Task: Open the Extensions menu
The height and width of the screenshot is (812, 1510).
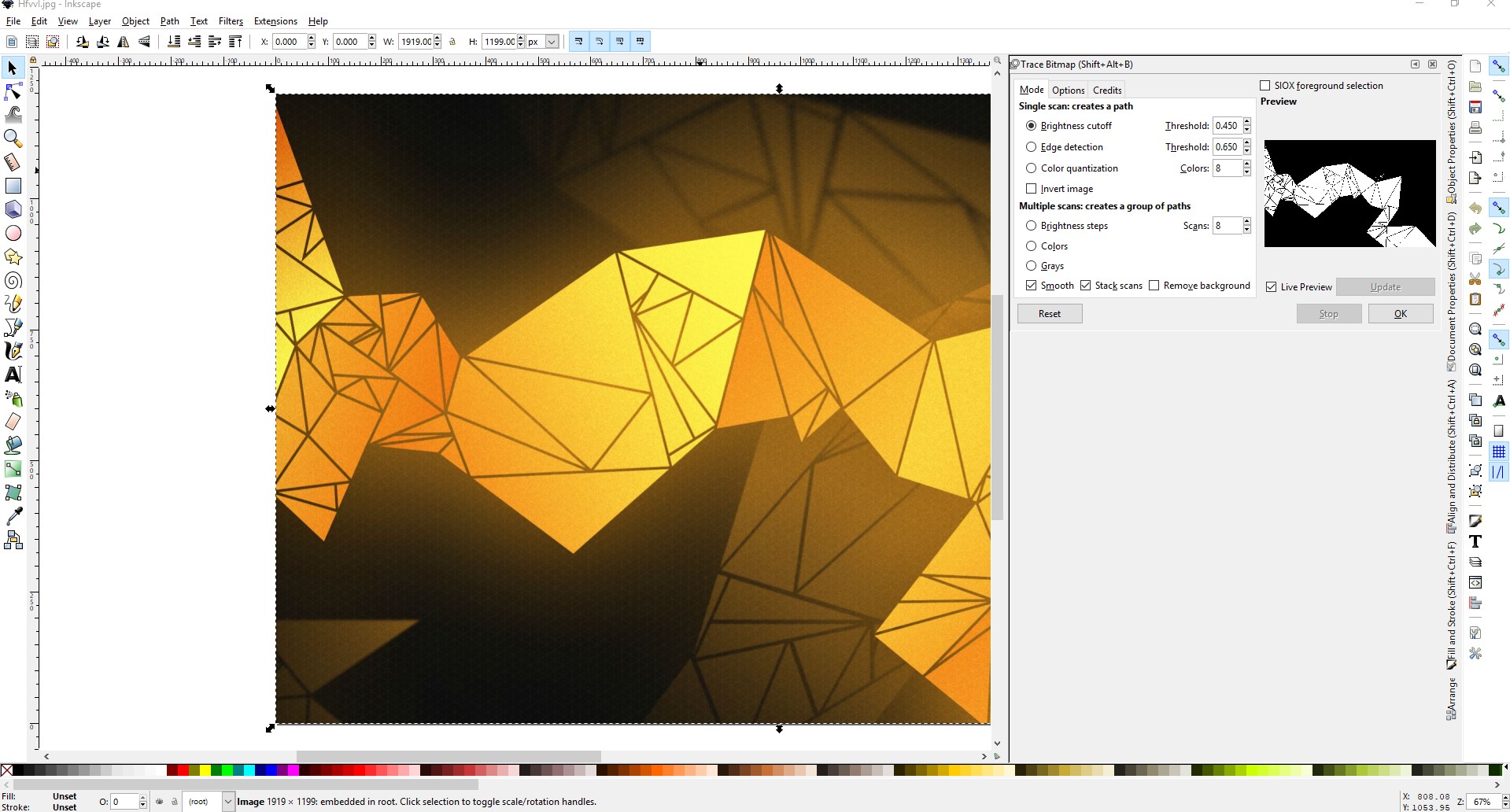Action: 275,21
